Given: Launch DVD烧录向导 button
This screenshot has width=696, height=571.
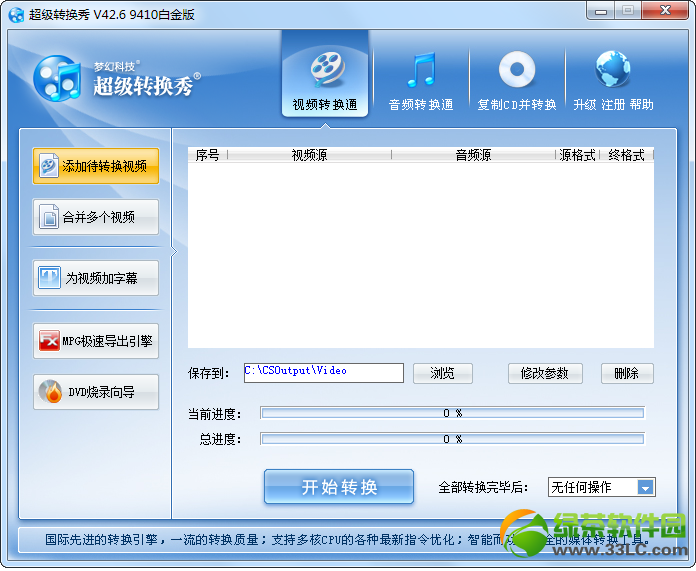Looking at the screenshot, I should 96,392.
